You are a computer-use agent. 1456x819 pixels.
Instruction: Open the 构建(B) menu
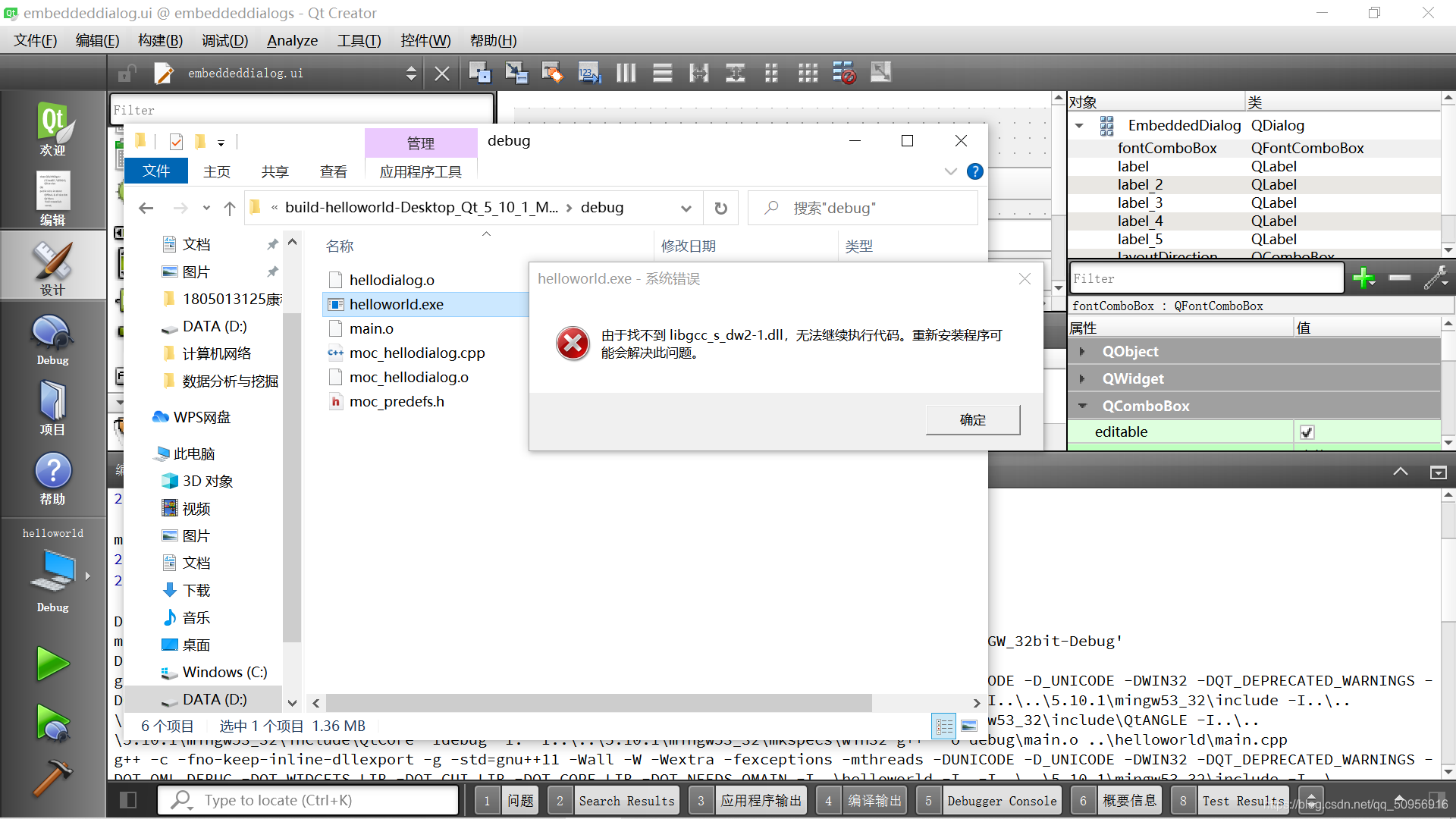[x=160, y=40]
